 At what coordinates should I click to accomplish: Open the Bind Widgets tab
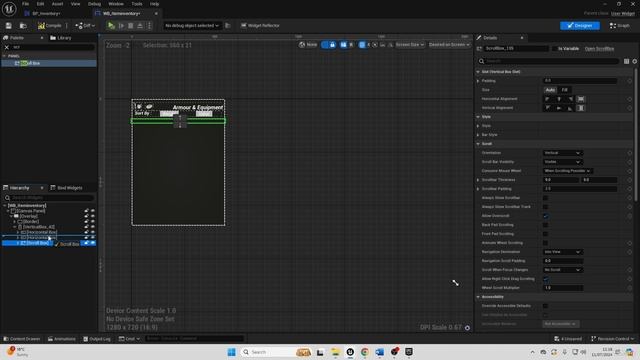pyautogui.click(x=67, y=188)
